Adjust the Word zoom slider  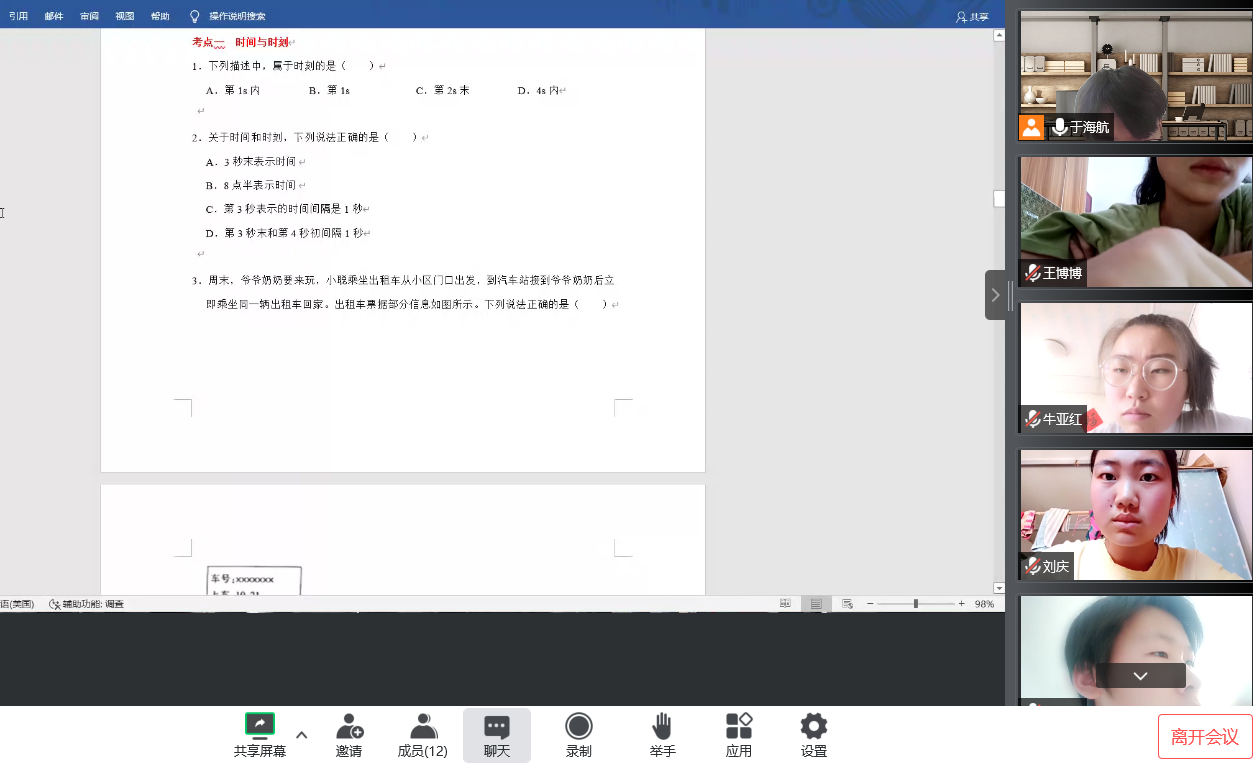click(916, 604)
